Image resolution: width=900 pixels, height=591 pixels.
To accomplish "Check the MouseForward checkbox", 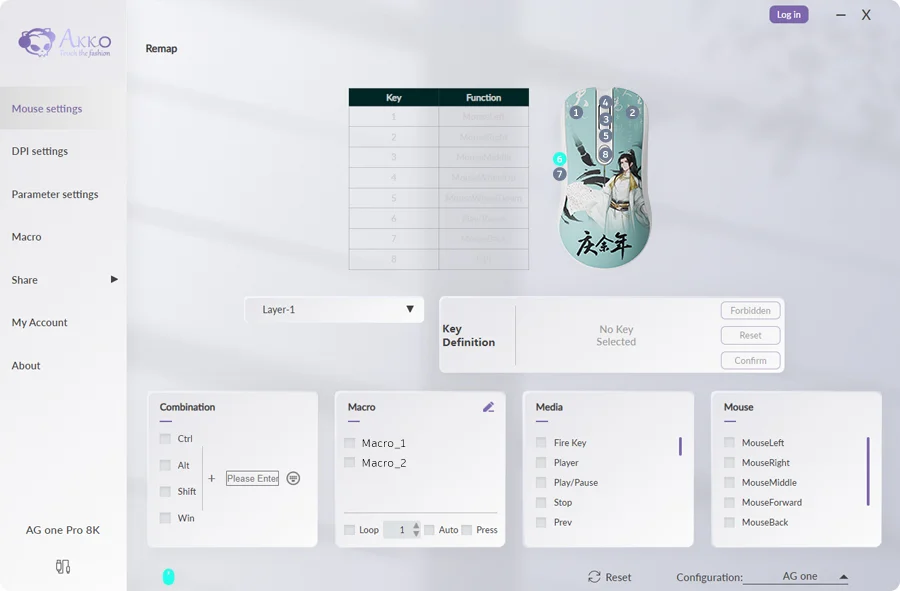I will 729,502.
